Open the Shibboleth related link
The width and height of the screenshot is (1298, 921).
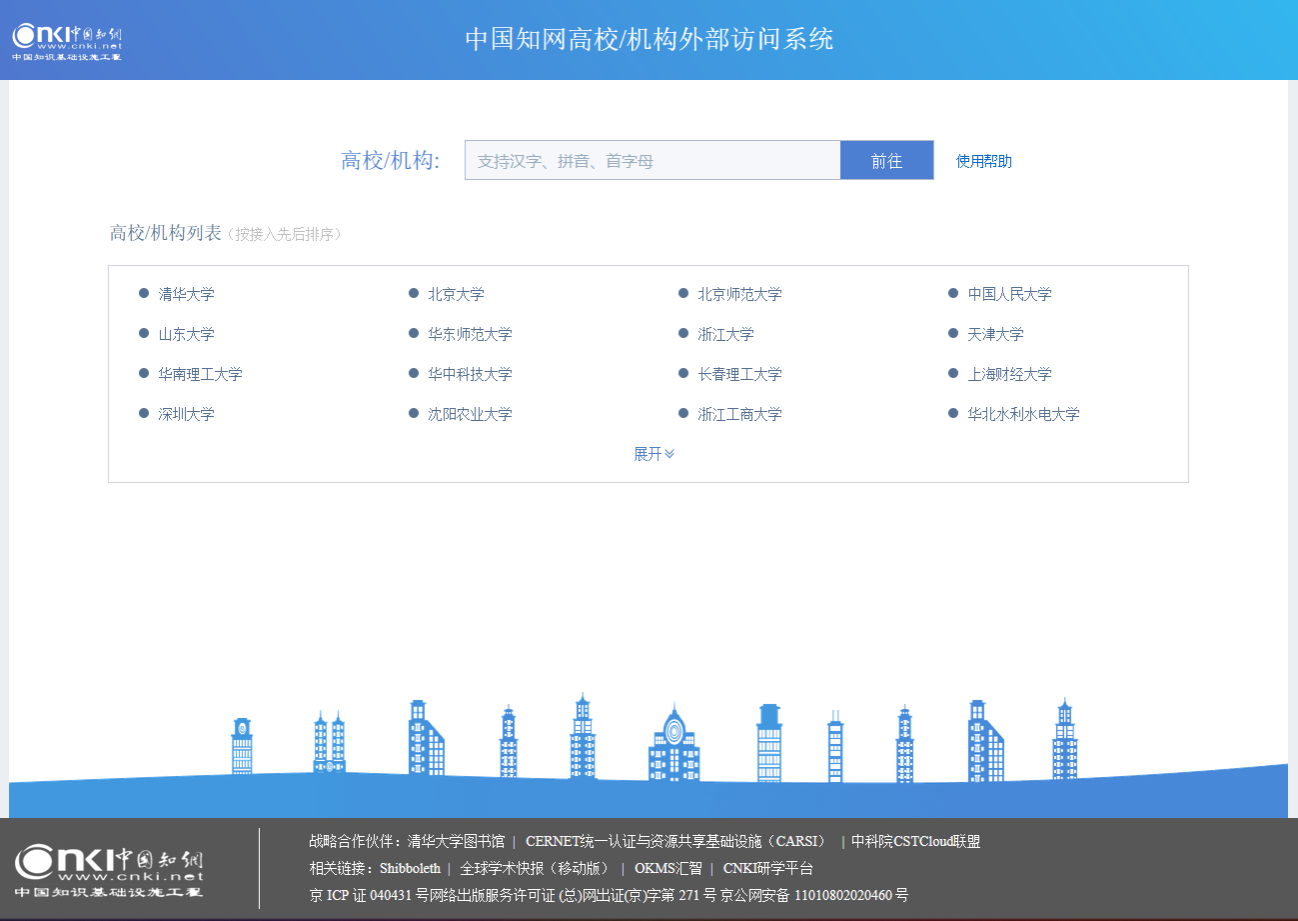410,869
